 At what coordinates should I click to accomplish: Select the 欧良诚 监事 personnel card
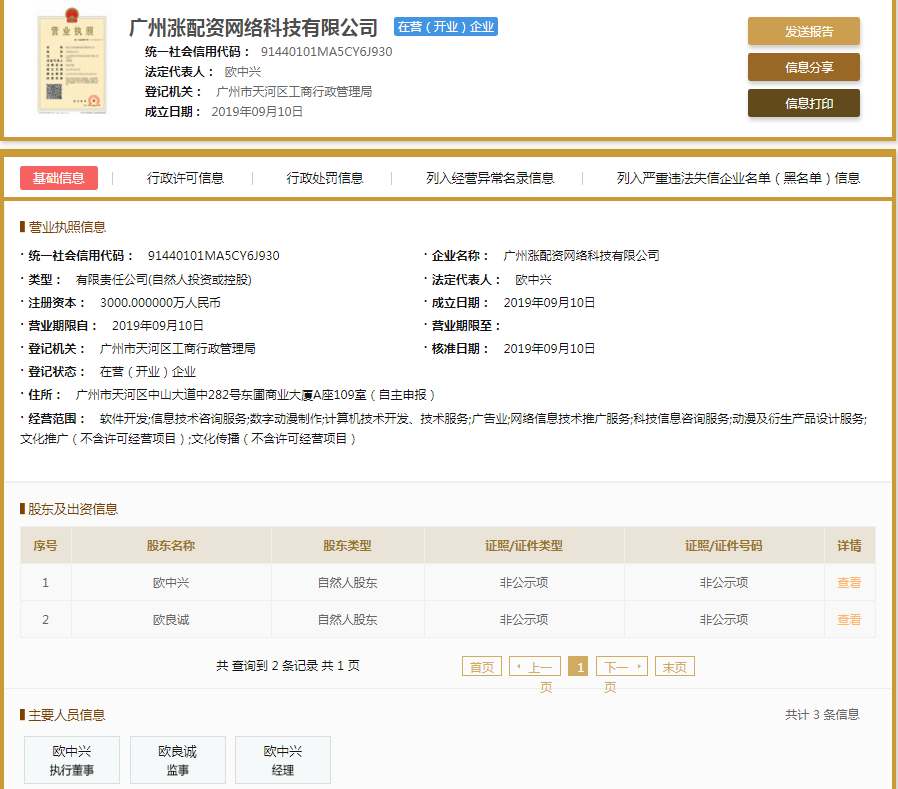[x=177, y=759]
